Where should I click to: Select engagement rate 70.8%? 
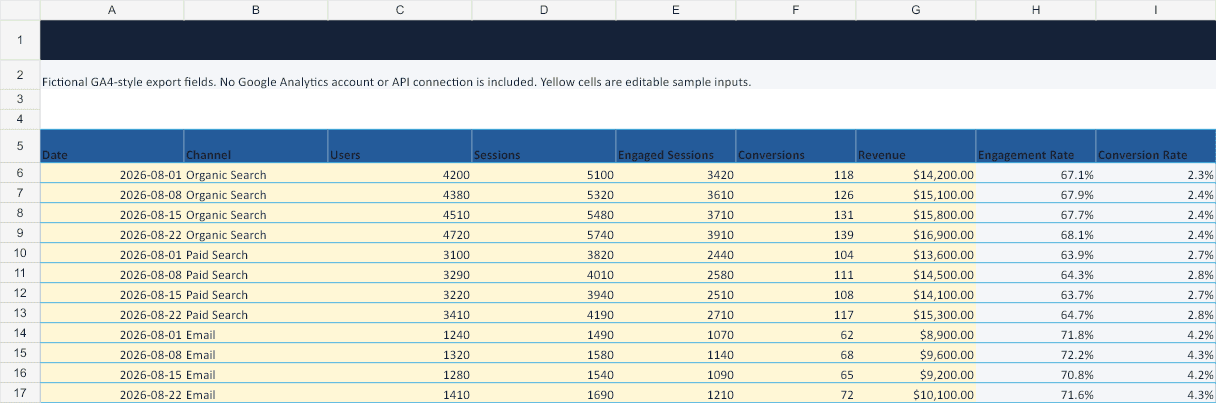1036,374
